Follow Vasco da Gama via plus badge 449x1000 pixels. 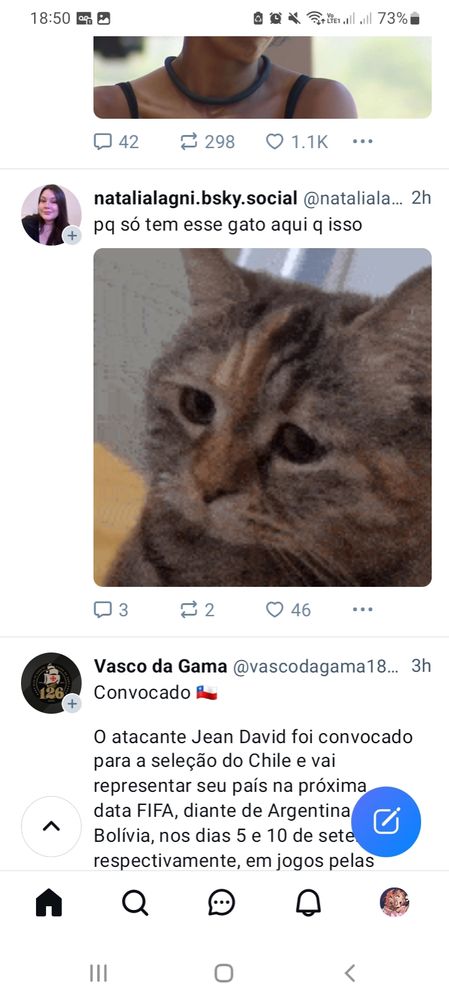tap(72, 704)
